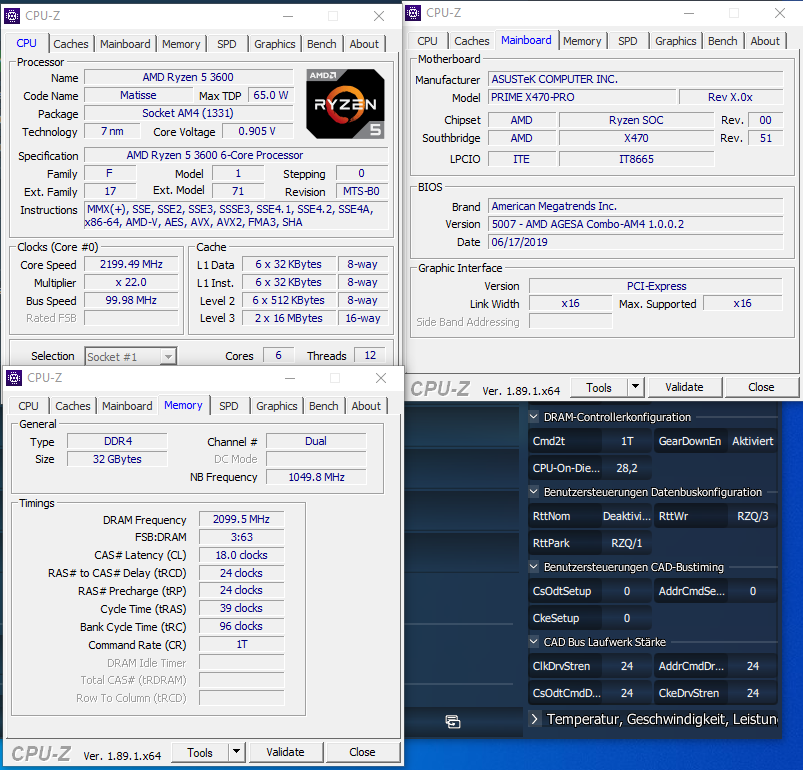Click the Memory Size 32 GBytes value

tap(117, 459)
